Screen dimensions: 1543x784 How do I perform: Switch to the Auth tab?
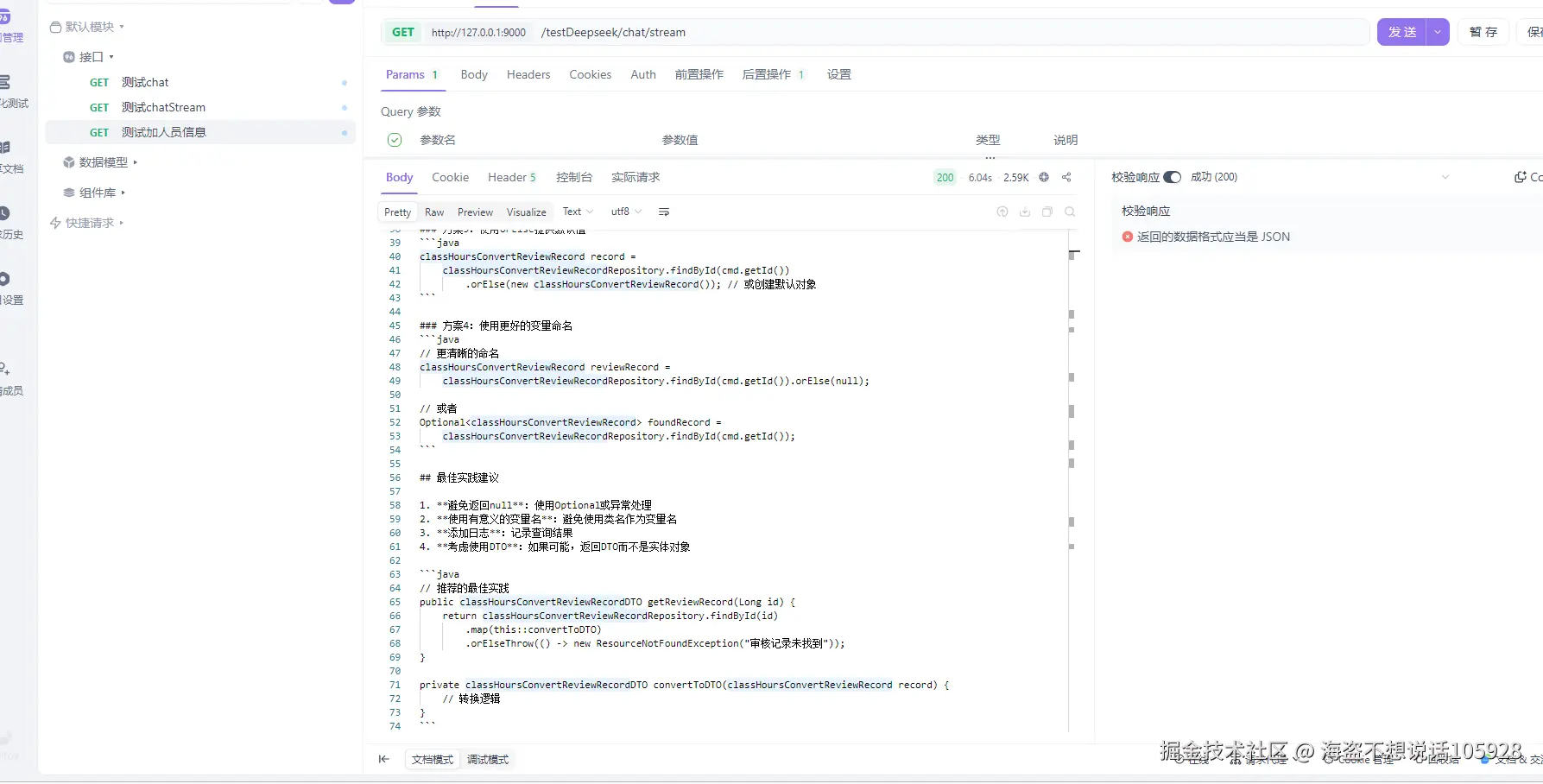(643, 74)
